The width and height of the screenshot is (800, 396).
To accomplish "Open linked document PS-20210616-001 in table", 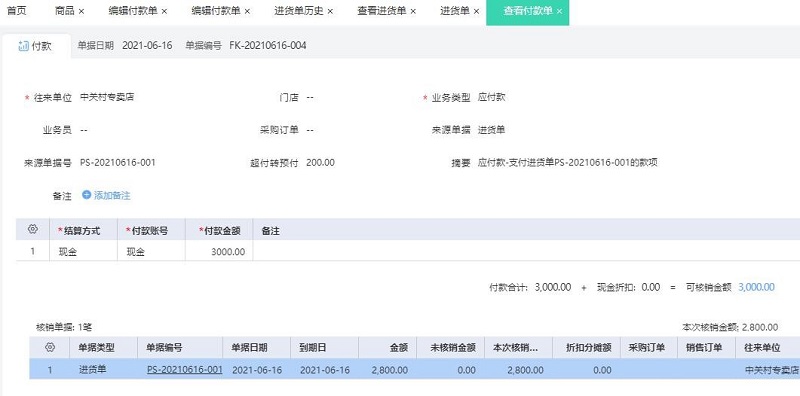I will [184, 369].
